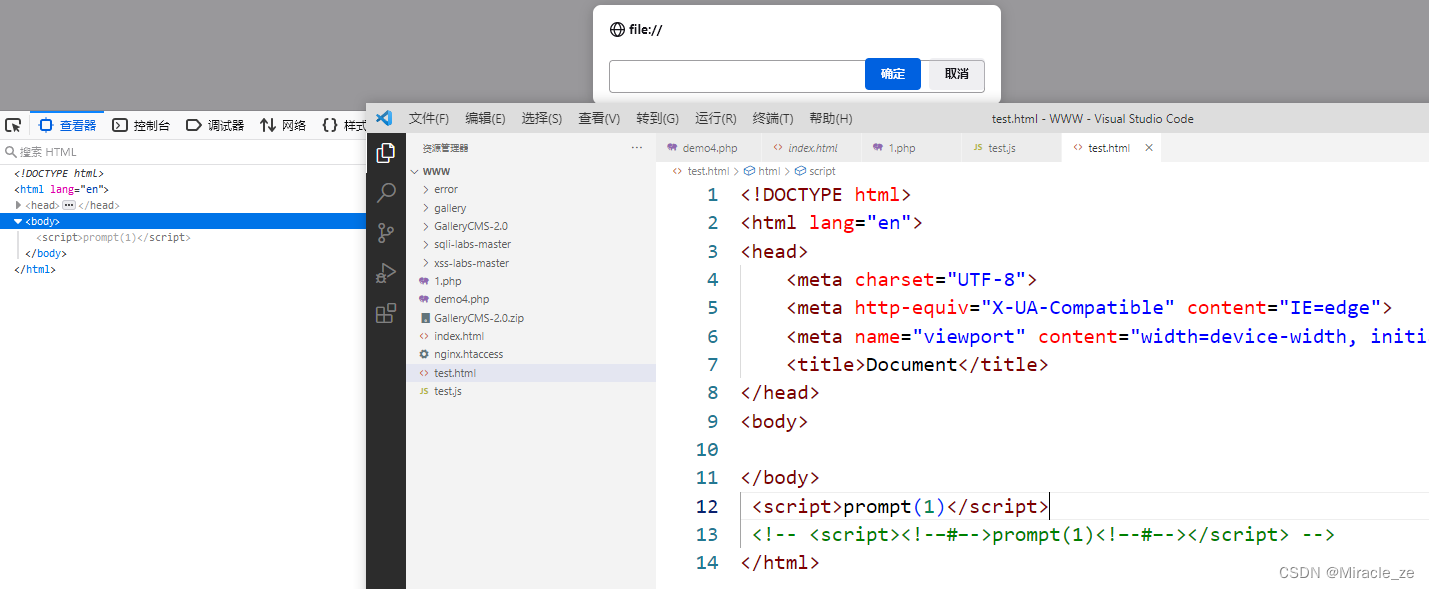This screenshot has height=589, width=1429.
Task: Select DOCTYPE node in inspector
Action: 58,173
